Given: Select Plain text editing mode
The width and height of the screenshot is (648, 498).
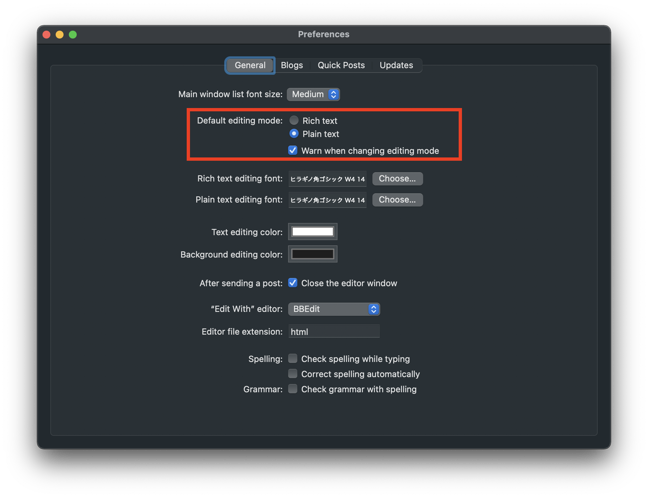Looking at the screenshot, I should coord(294,133).
